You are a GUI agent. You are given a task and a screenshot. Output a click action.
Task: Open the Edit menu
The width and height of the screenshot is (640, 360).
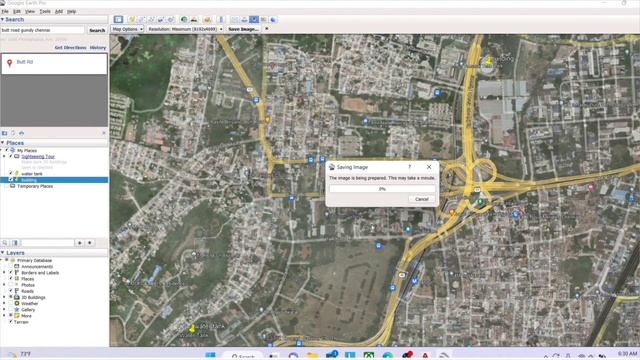click(x=17, y=11)
